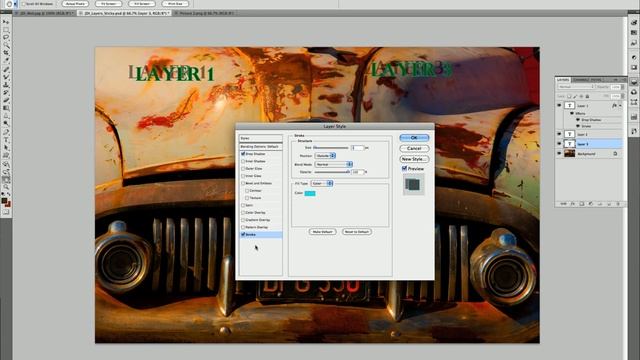This screenshot has height=360, width=640.
Task: Open the Blend Mode dropdown in Stroke settings
Action: point(333,164)
